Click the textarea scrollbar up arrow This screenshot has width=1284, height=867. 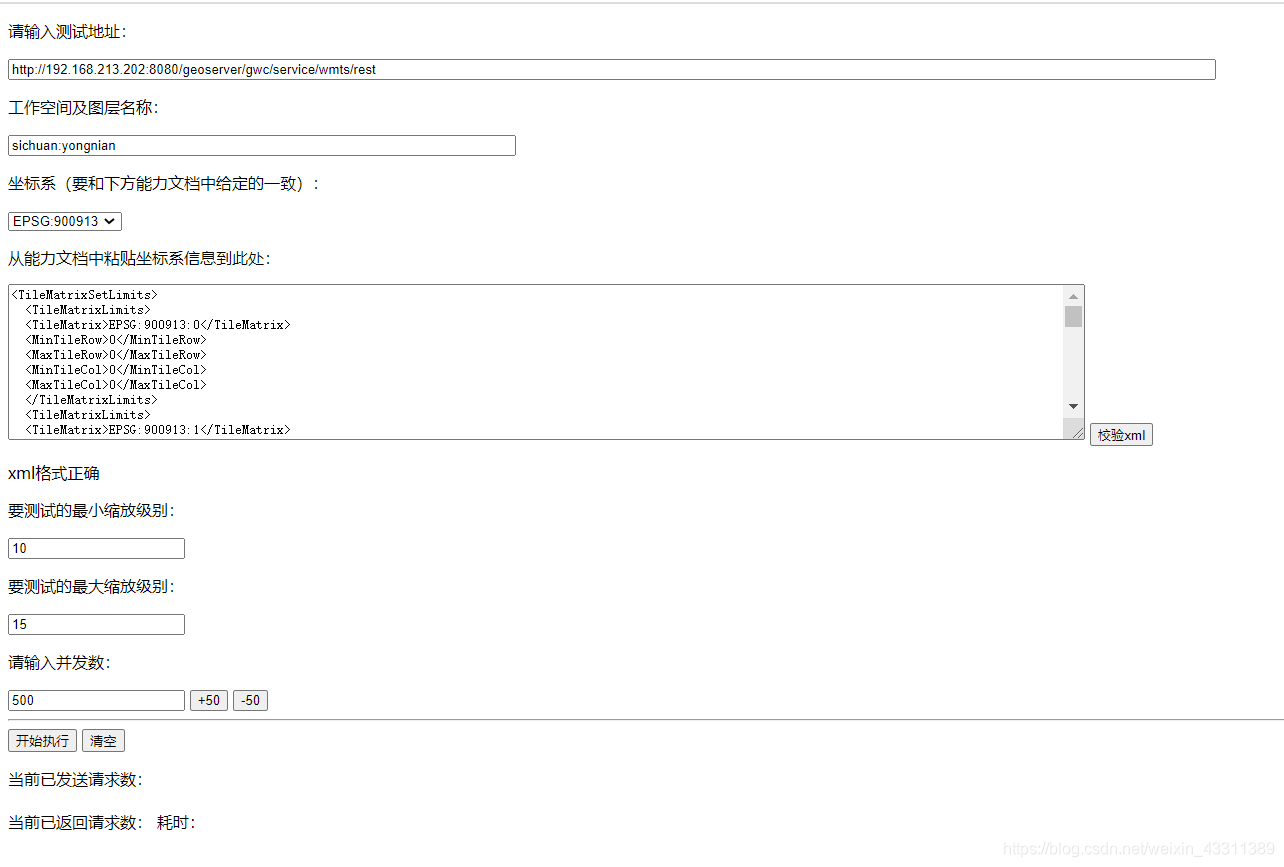[x=1073, y=296]
